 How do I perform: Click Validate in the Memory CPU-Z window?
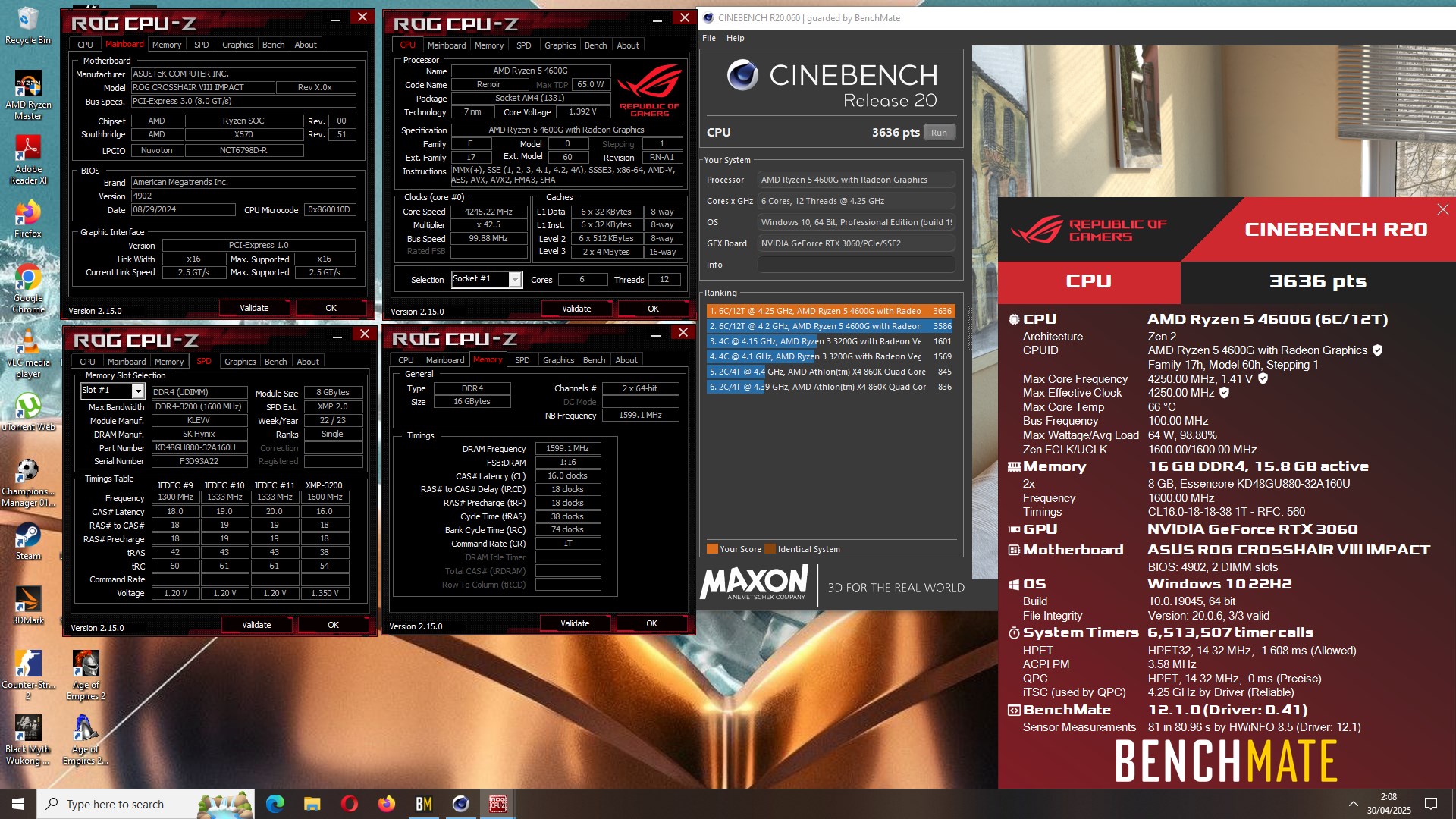[575, 623]
